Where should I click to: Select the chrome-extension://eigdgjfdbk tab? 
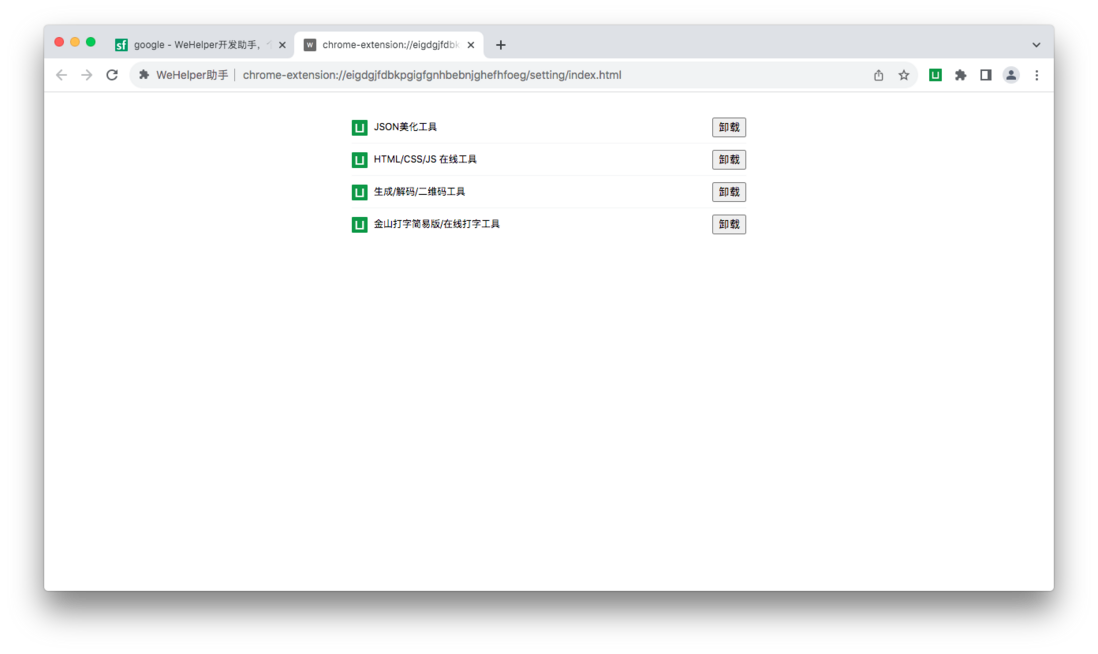[x=389, y=45]
